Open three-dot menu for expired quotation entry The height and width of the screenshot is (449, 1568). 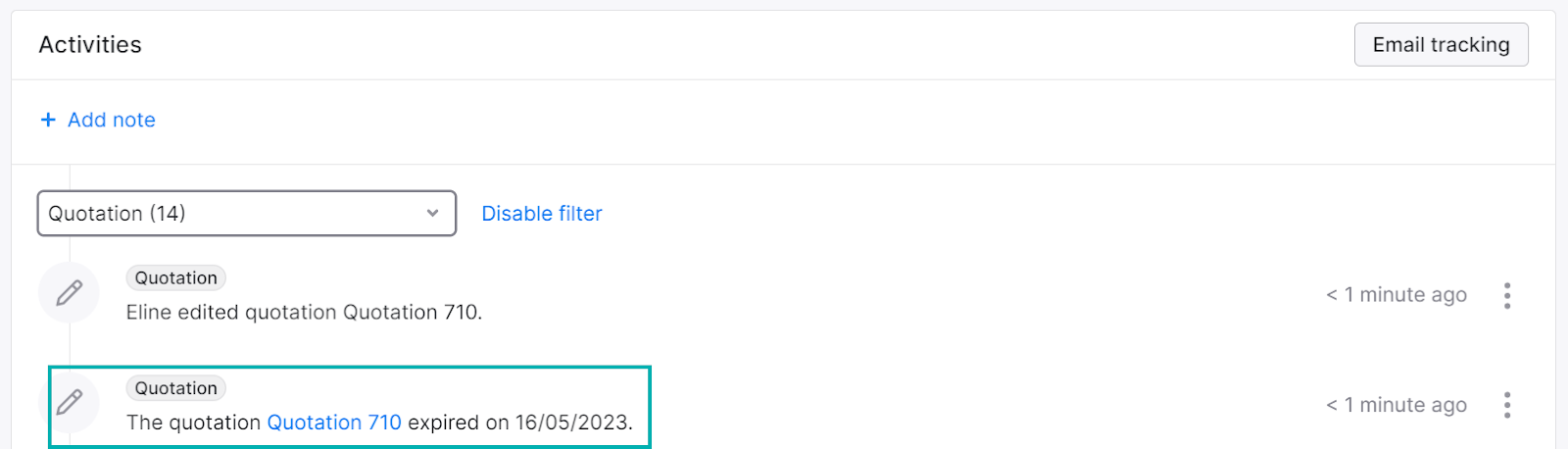click(x=1507, y=405)
